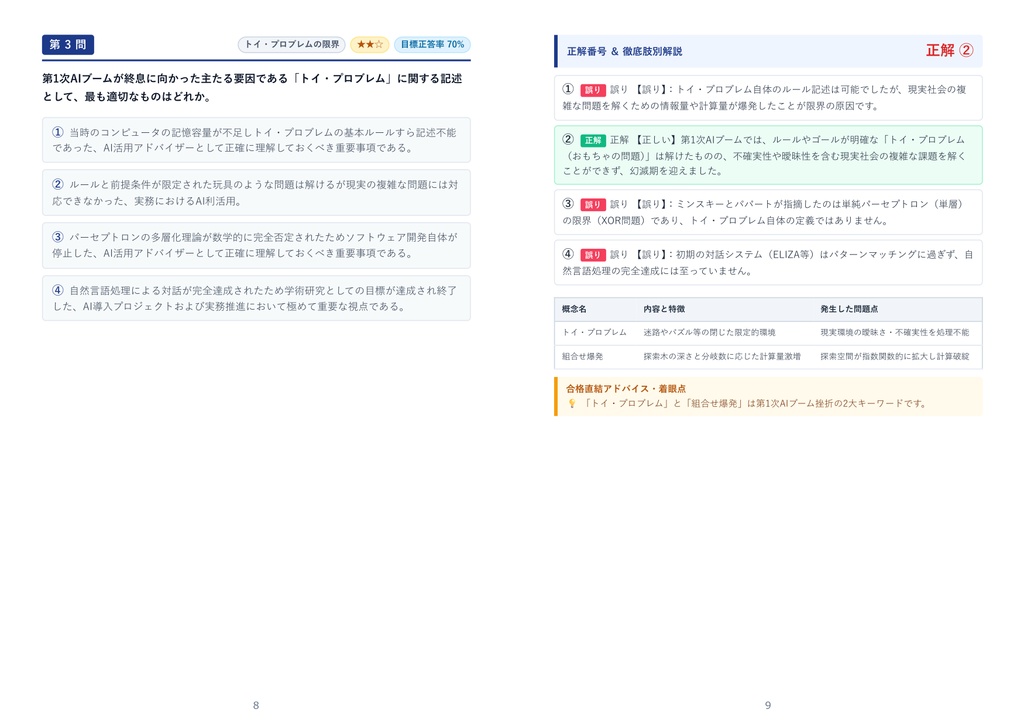Click the 合格直結アドバイス・着眼点 heading
Viewport: 1024px width, 727px height.
(626, 389)
